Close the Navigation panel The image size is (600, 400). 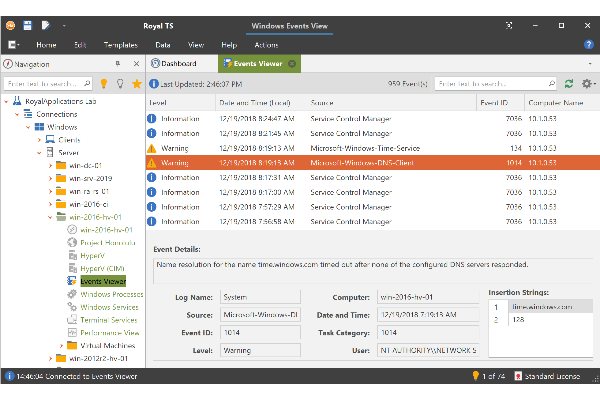pyautogui.click(x=135, y=64)
